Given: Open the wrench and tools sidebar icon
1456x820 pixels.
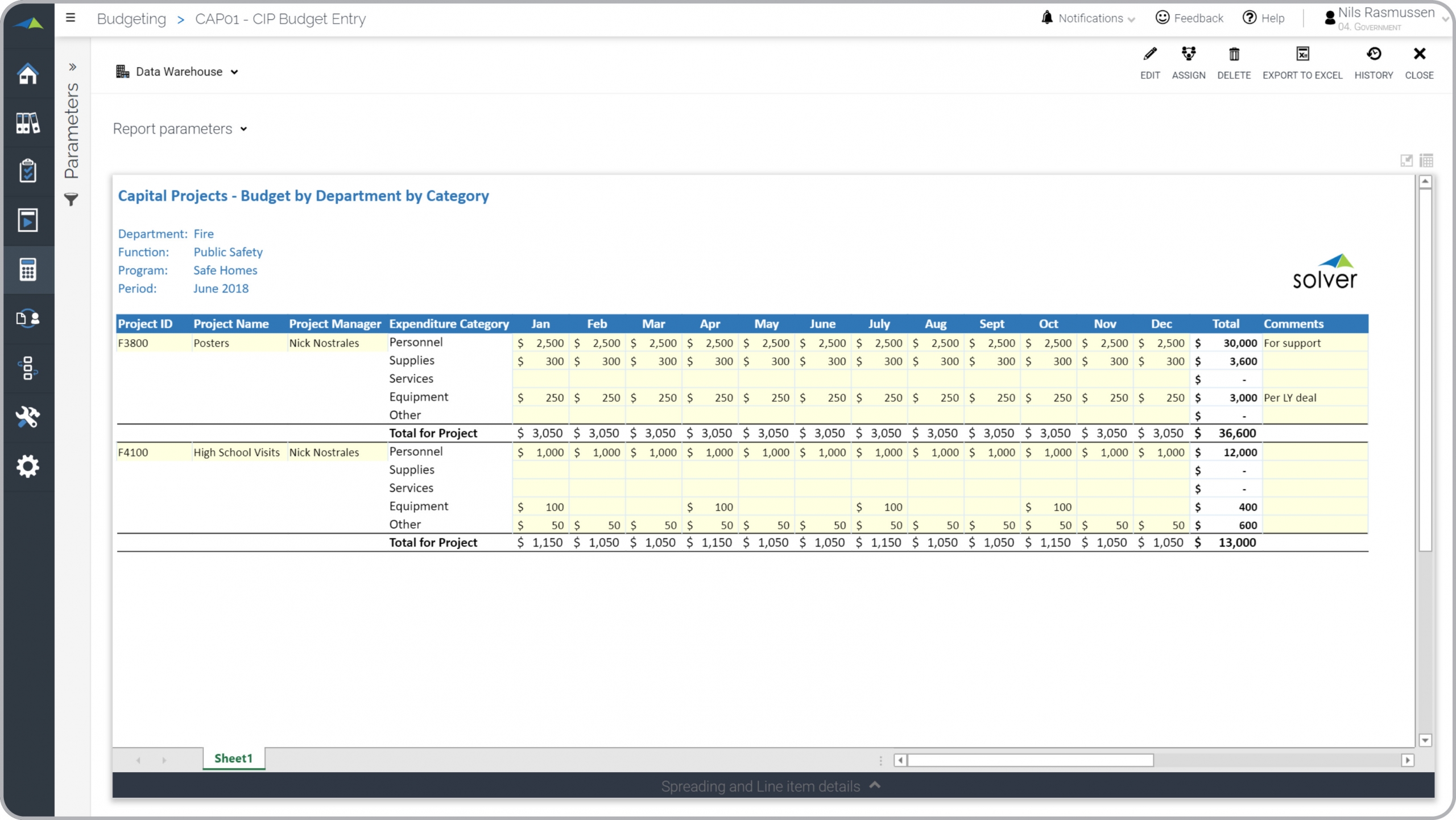Looking at the screenshot, I should point(27,417).
